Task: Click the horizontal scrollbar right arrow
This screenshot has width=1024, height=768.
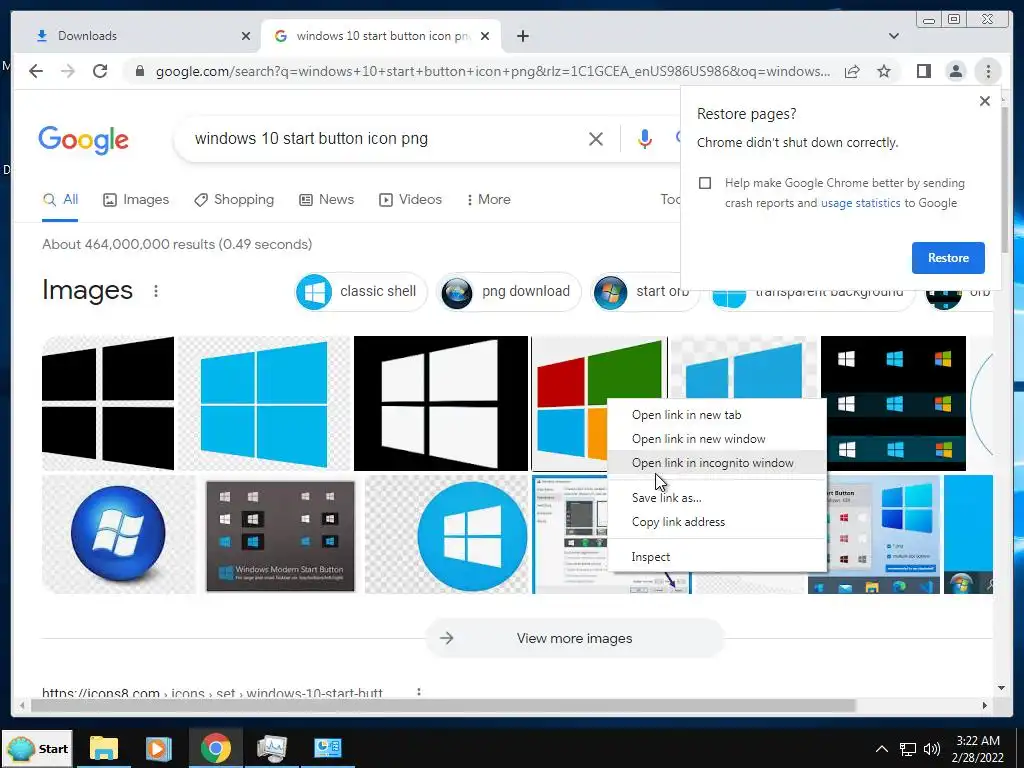Action: pos(985,705)
